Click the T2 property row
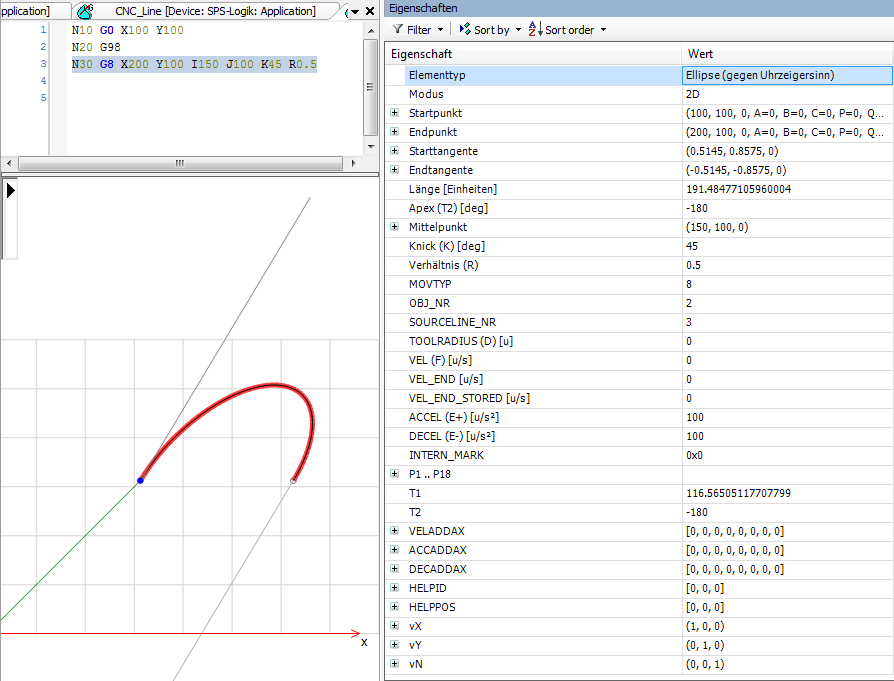 point(639,512)
